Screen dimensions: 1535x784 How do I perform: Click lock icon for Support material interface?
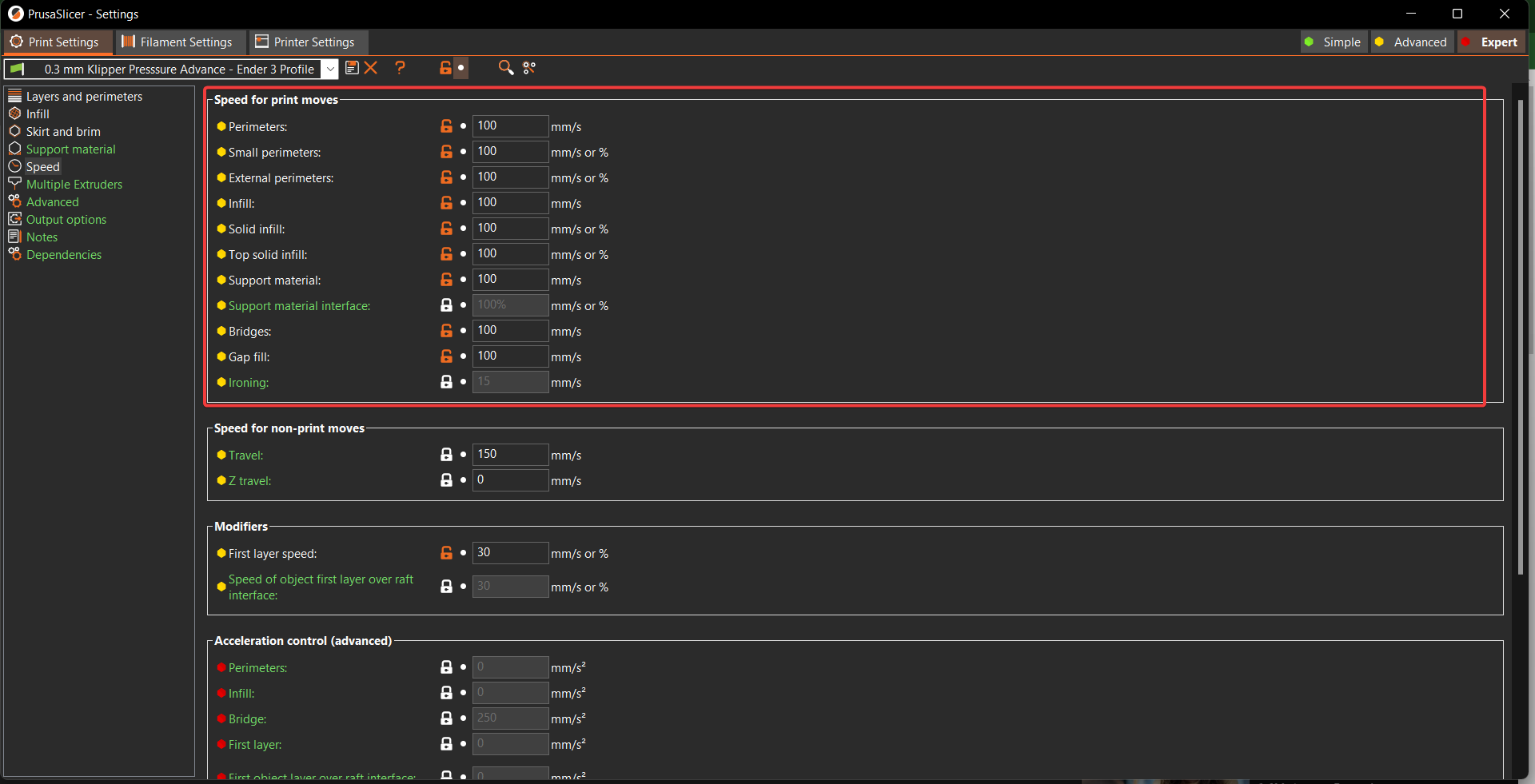(x=446, y=305)
